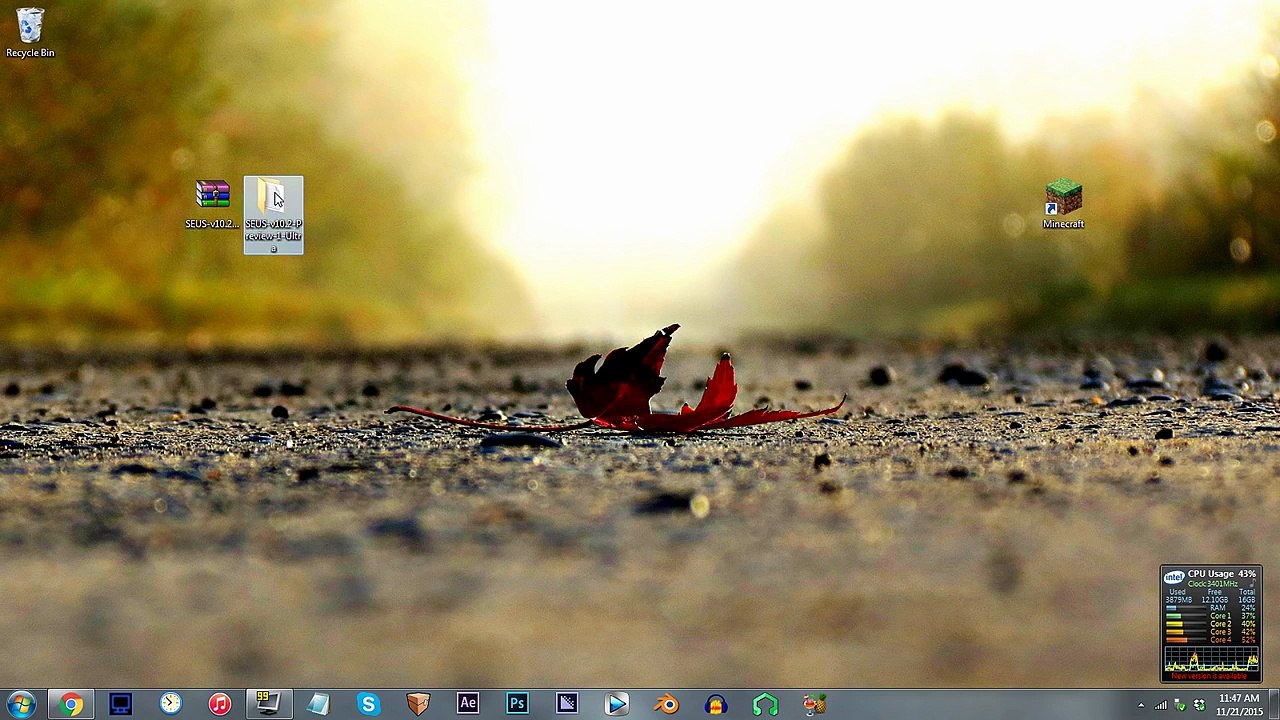1280x720 pixels.
Task: Click the Safely Remove Hardware tray icon
Action: [1180, 706]
